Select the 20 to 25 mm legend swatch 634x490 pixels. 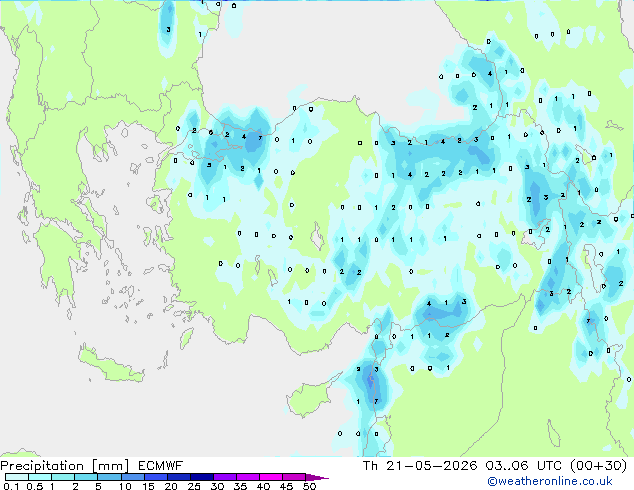tap(179, 477)
